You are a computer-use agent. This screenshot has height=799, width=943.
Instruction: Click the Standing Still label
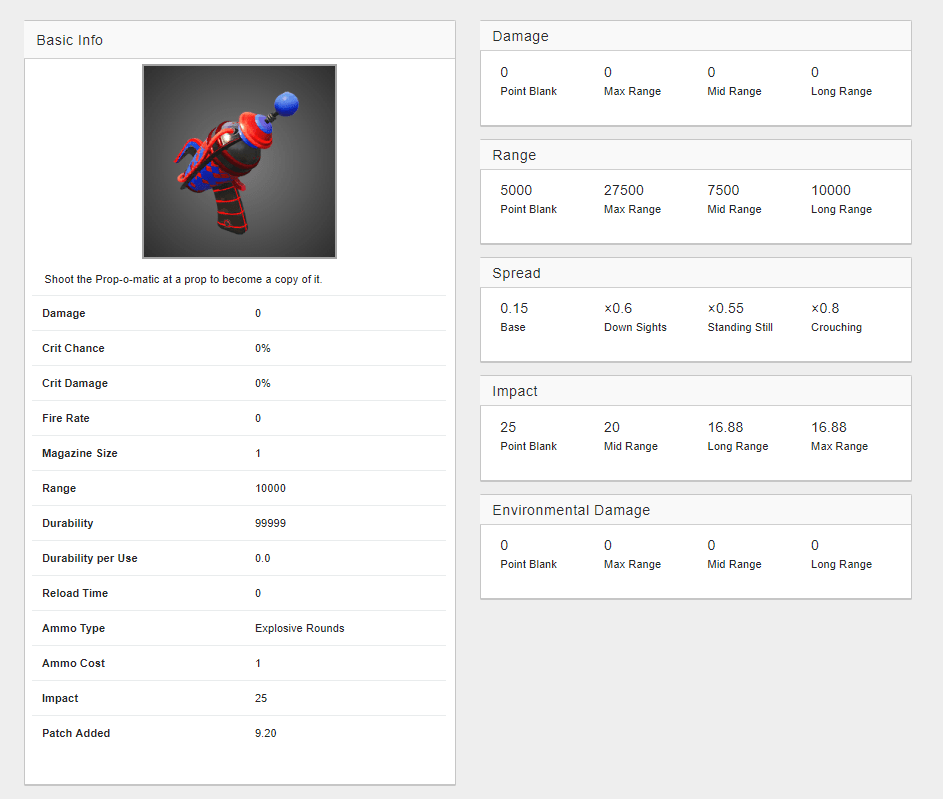tap(740, 327)
